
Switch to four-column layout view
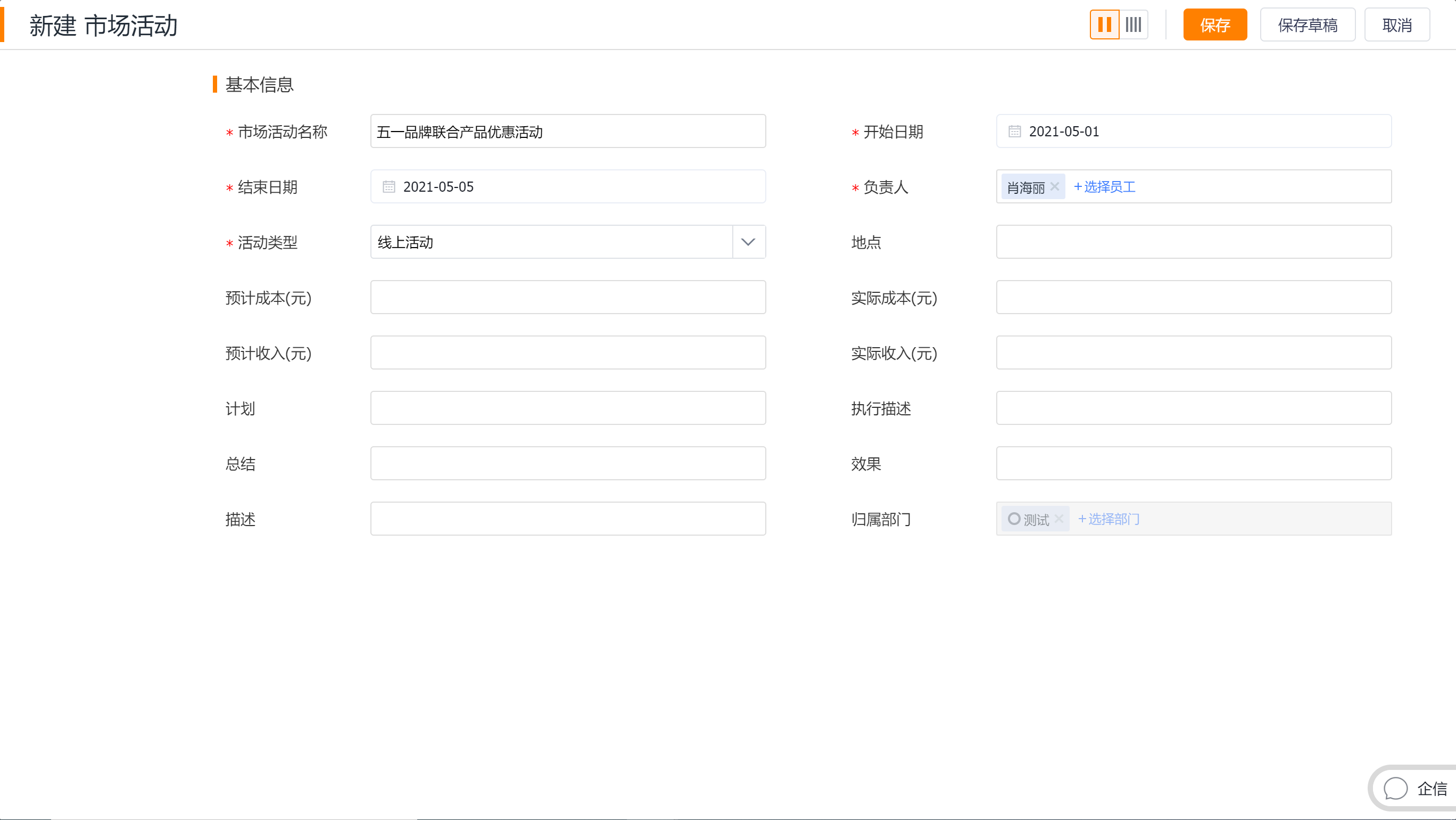(1134, 25)
